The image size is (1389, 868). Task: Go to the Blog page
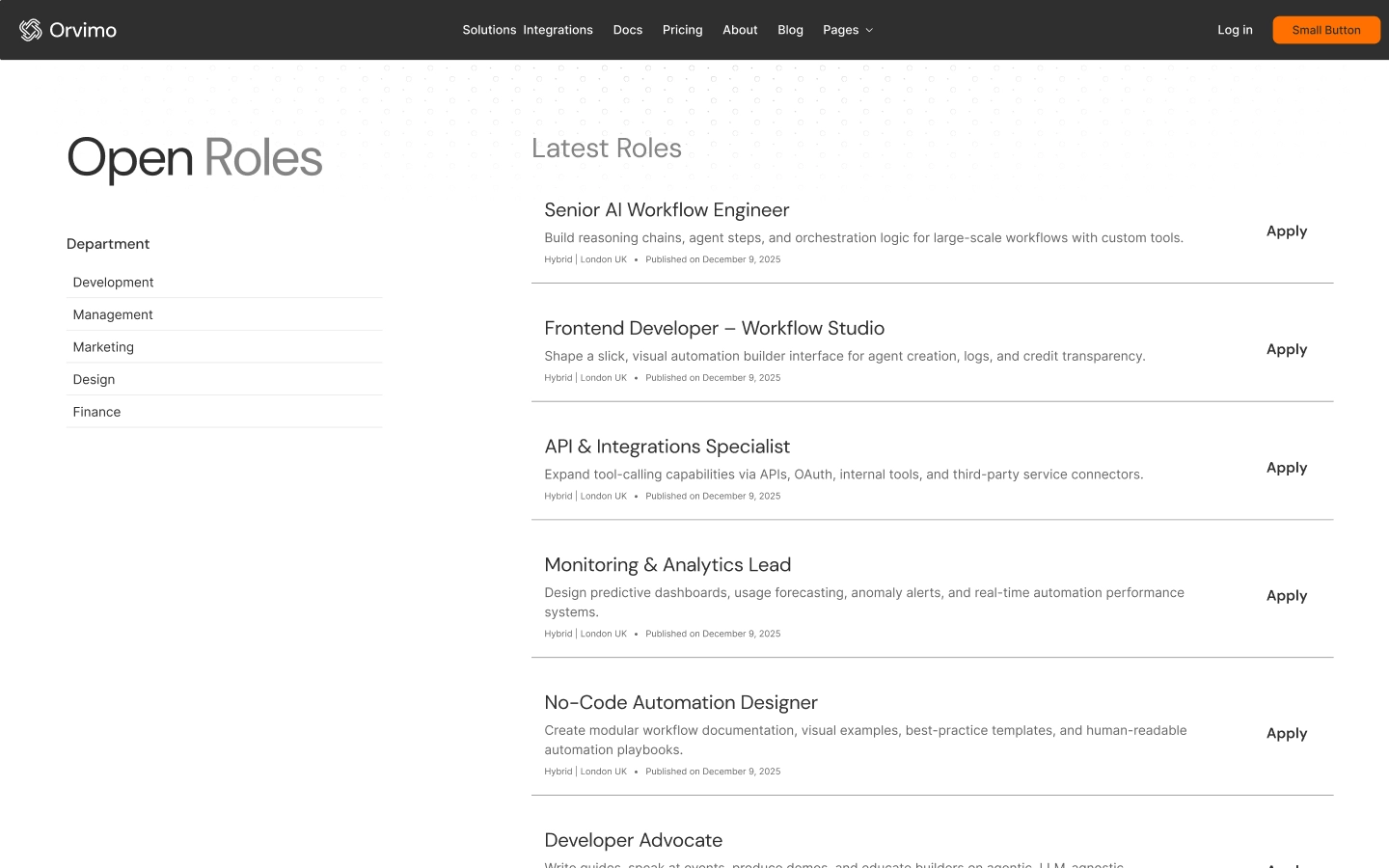click(790, 30)
